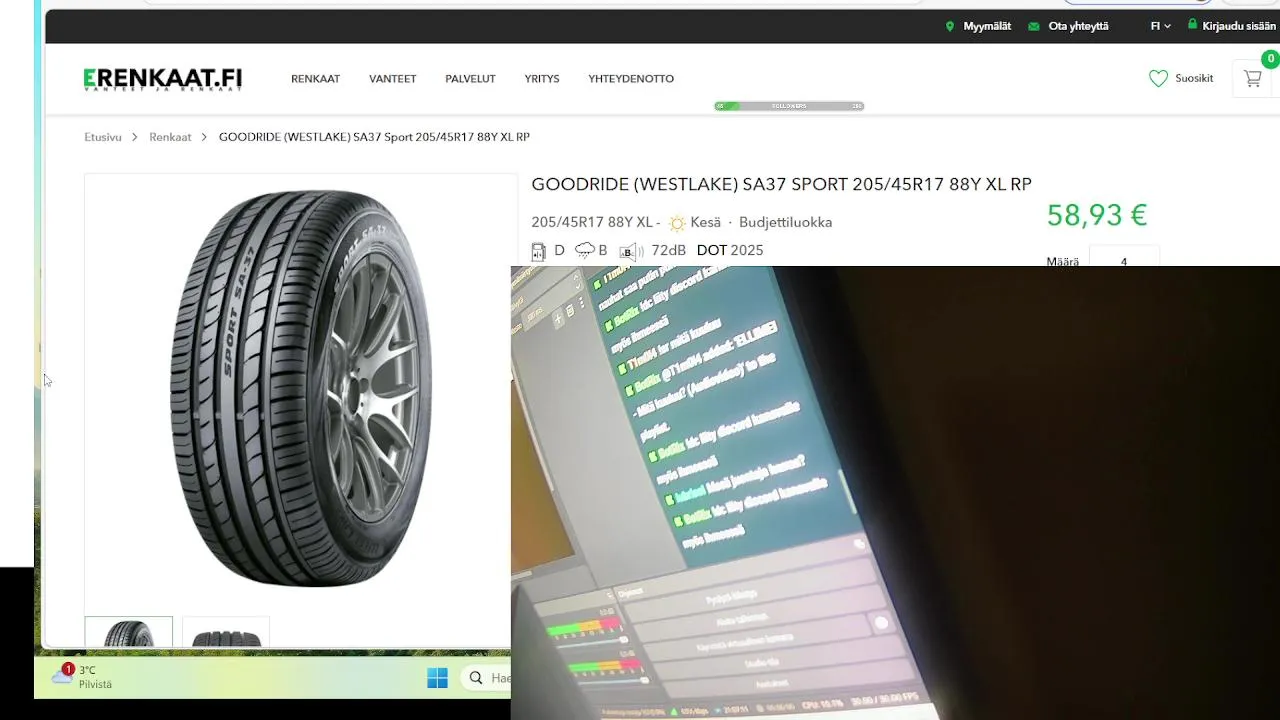Click the product heading GOODRIDE (WESTLAKE) SA37 SPORT
The width and height of the screenshot is (1280, 720).
[781, 184]
